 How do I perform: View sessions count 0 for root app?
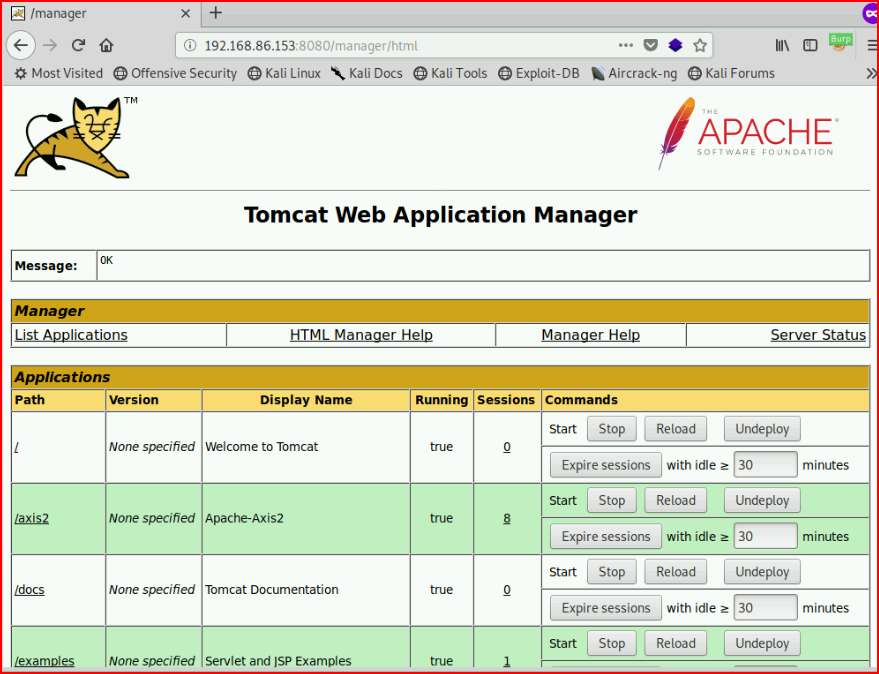[x=507, y=447]
